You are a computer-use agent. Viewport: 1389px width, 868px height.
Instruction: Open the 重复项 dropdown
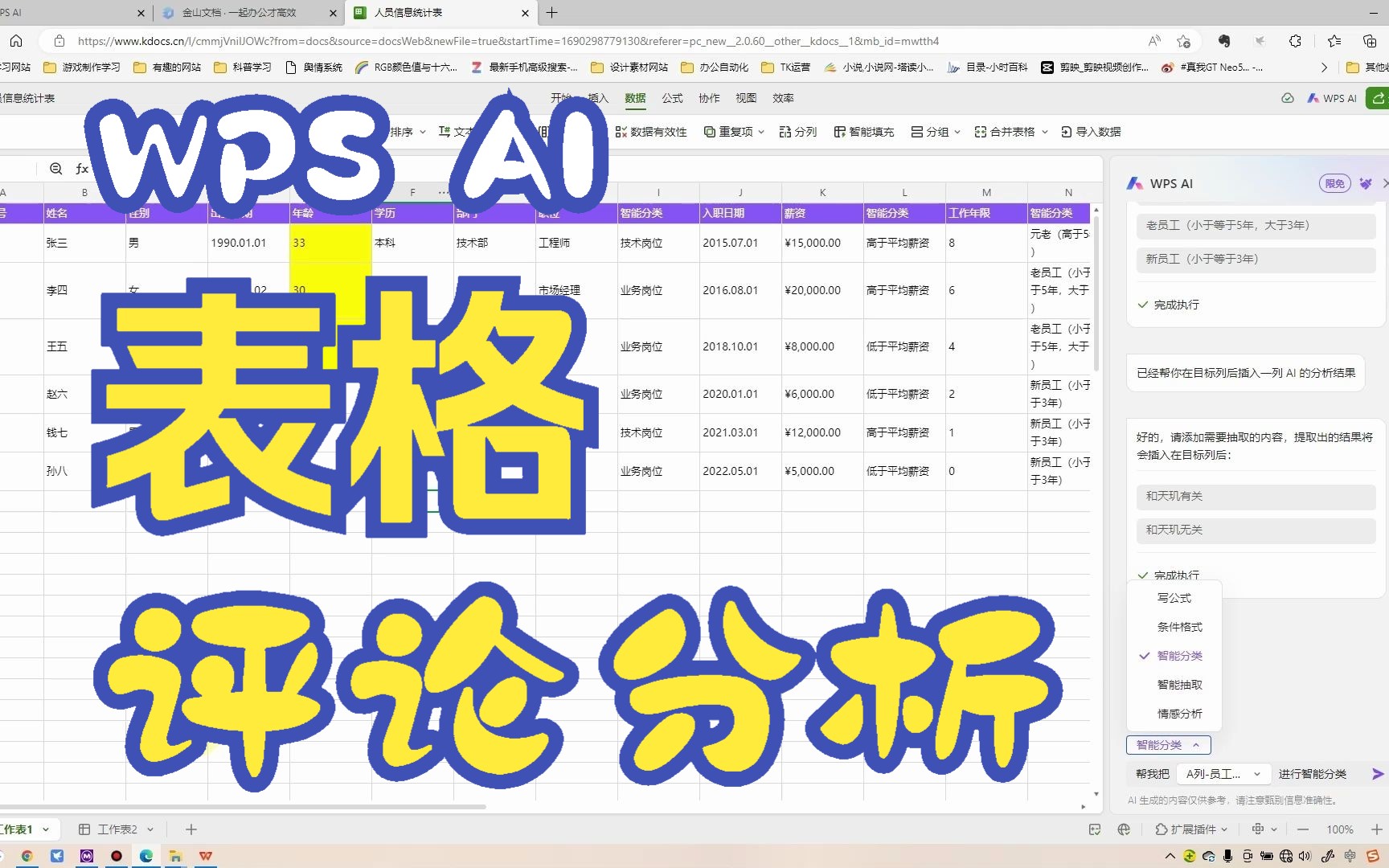click(x=734, y=132)
